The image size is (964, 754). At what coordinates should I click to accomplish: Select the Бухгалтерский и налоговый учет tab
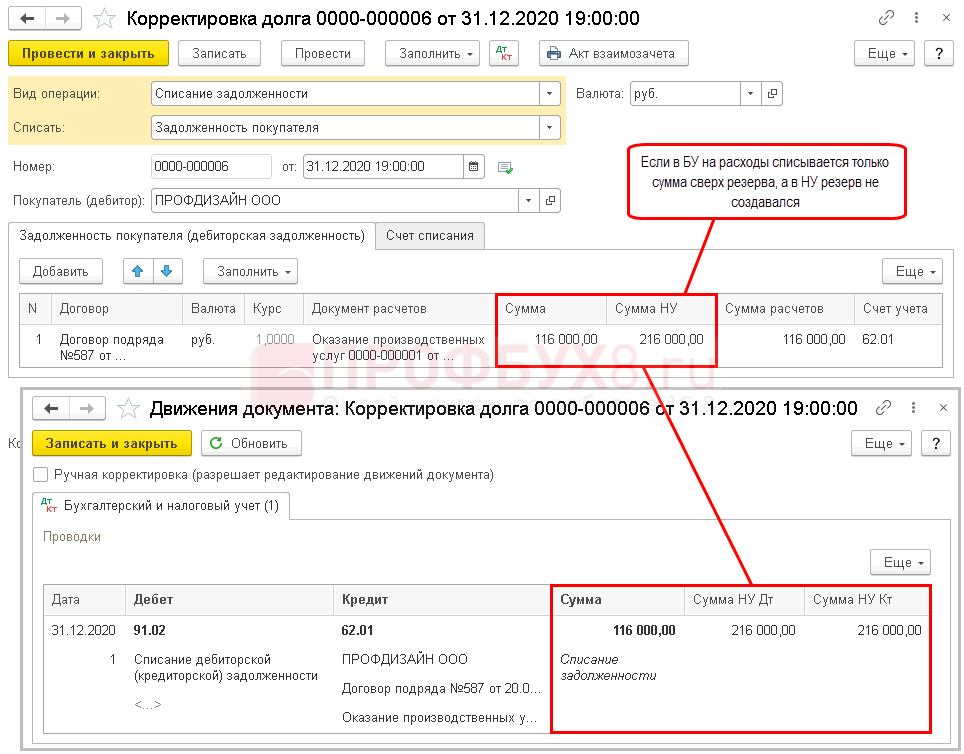pos(161,506)
